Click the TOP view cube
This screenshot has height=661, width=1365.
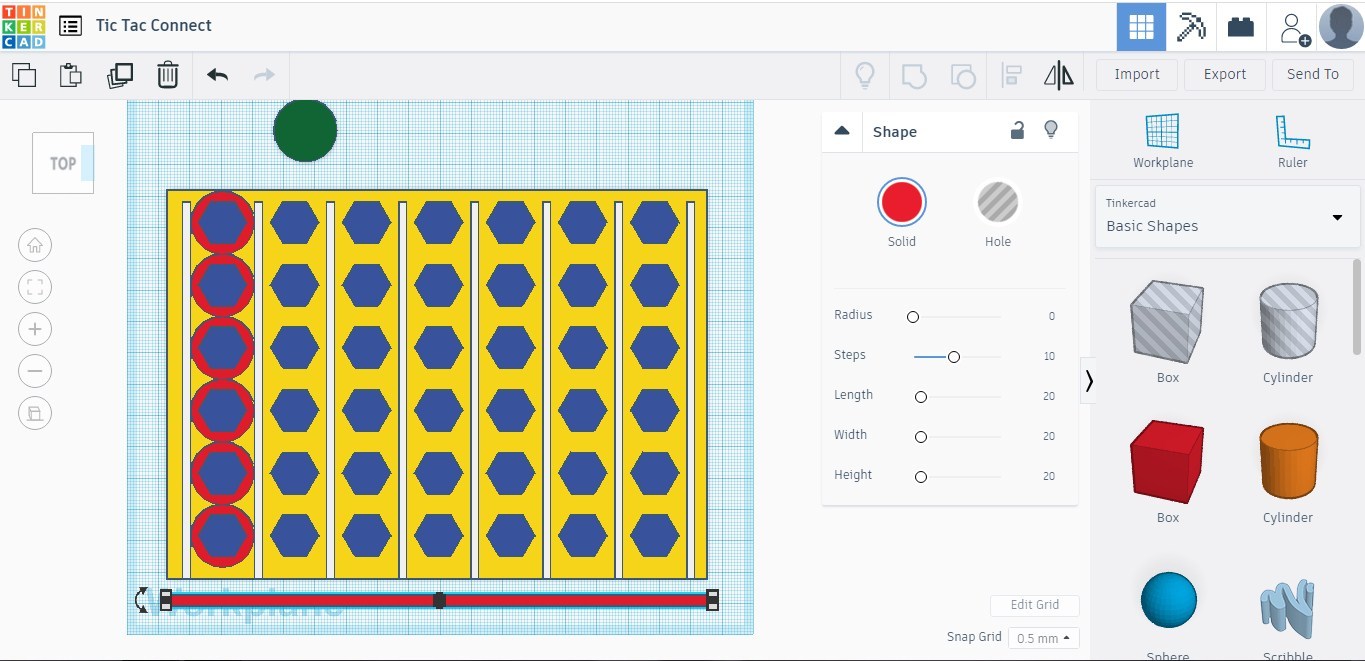[x=63, y=163]
